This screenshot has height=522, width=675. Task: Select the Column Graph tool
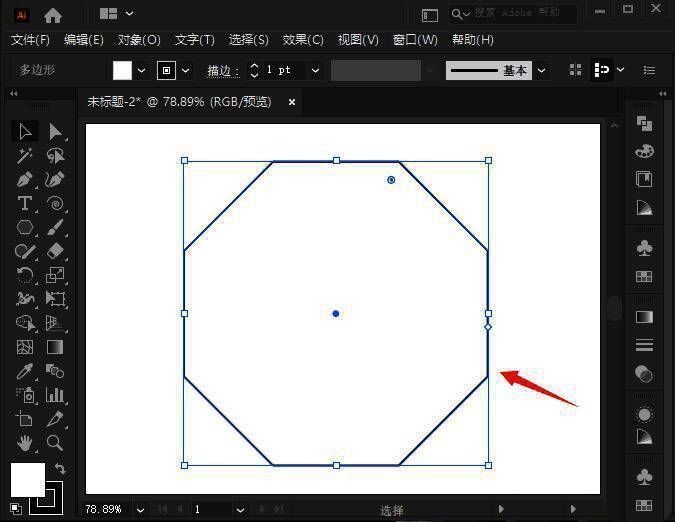pyautogui.click(x=55, y=395)
